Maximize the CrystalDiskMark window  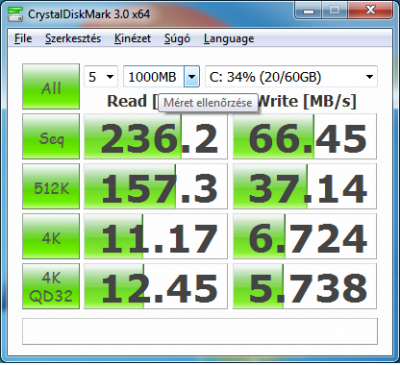pos(335,11)
